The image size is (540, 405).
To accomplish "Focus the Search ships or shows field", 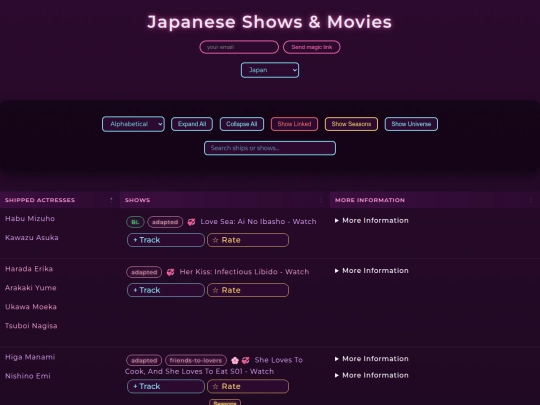I will click(x=270, y=148).
